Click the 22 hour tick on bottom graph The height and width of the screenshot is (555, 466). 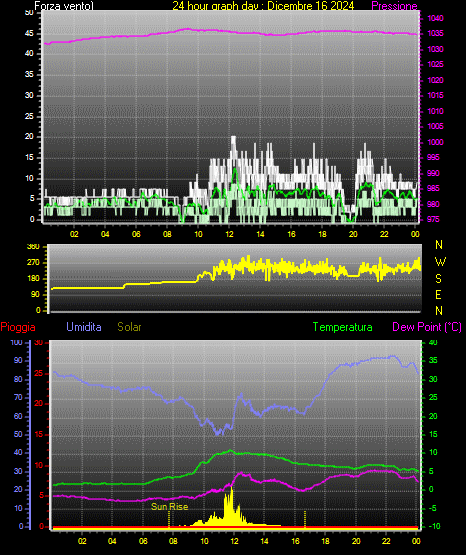tap(386, 541)
